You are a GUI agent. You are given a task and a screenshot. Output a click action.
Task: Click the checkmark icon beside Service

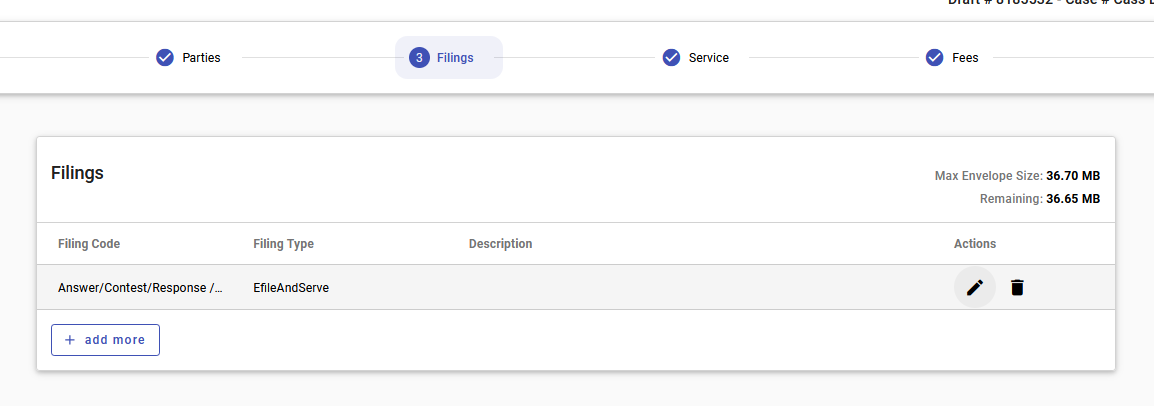click(x=672, y=58)
